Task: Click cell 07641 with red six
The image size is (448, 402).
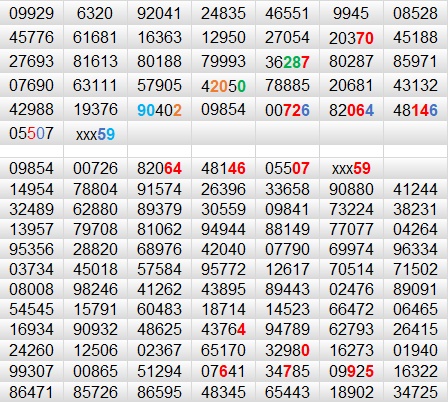Action: click(x=223, y=371)
